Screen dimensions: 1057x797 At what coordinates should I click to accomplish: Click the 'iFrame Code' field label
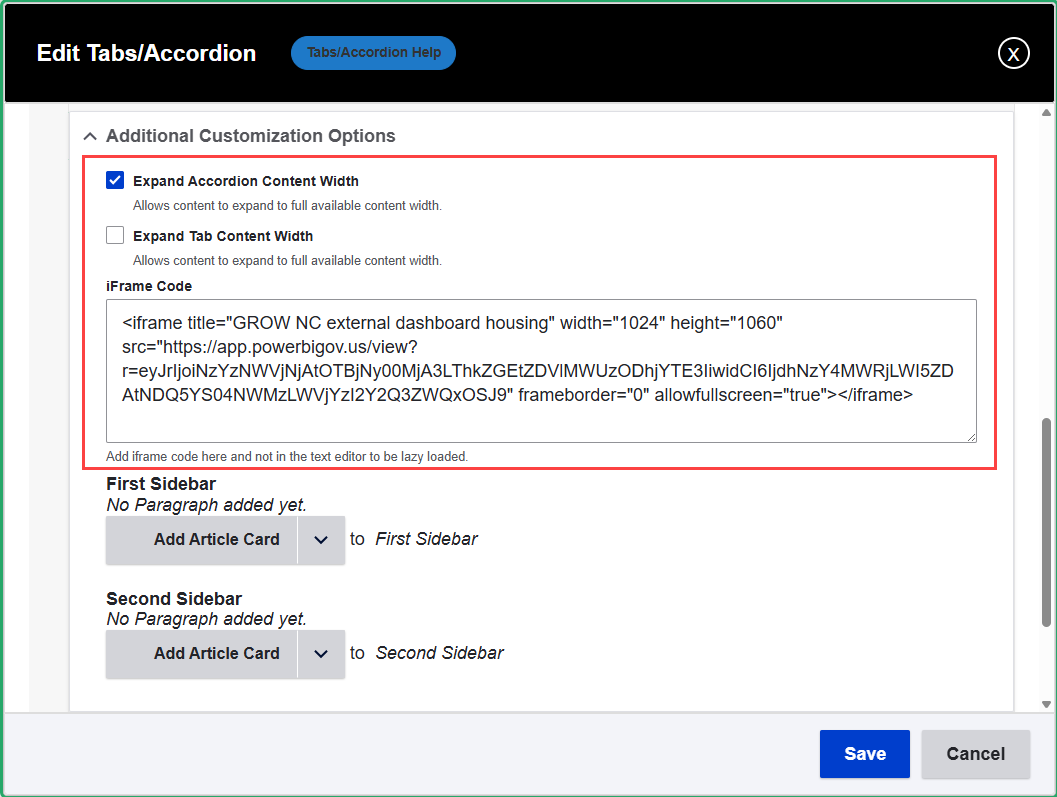149,286
